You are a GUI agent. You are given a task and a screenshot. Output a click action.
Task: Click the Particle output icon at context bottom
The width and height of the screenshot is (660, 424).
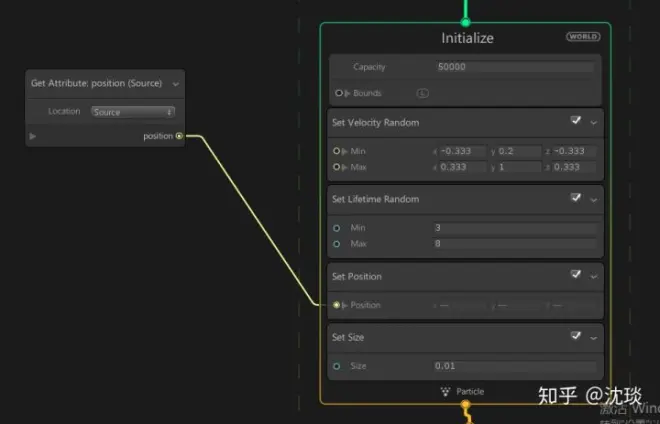(x=445, y=392)
